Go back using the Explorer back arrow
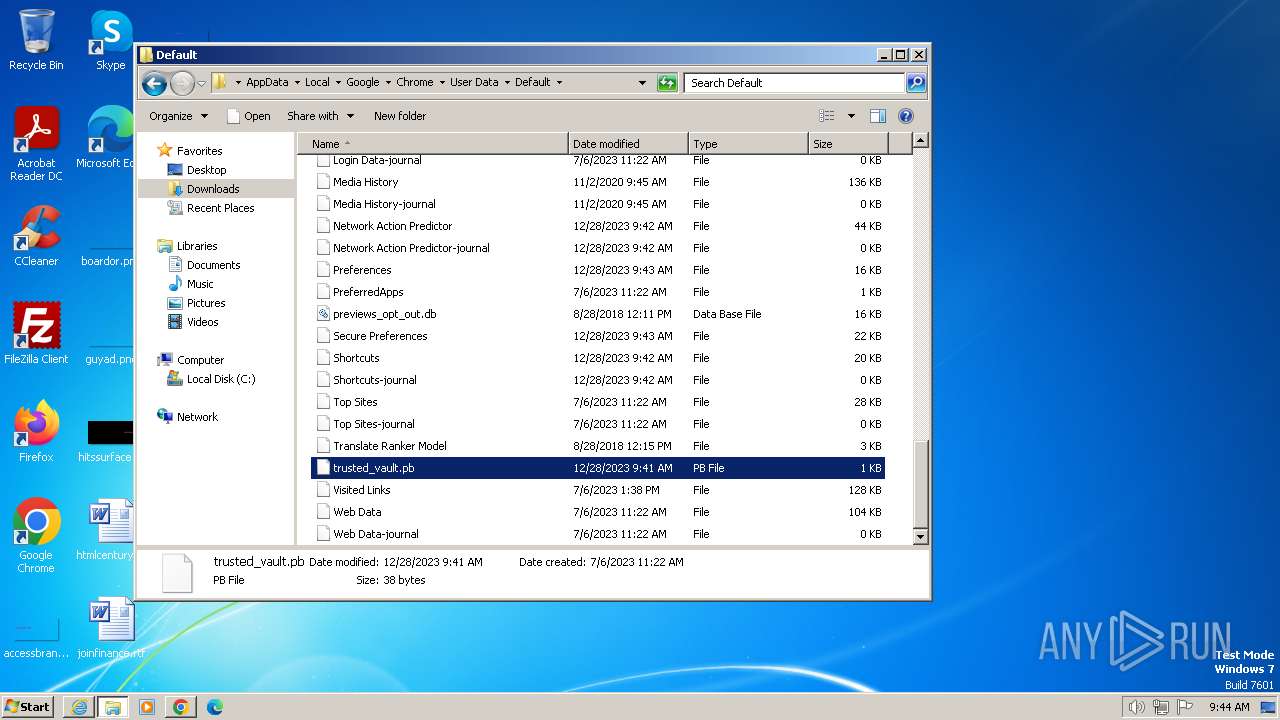 pyautogui.click(x=154, y=83)
